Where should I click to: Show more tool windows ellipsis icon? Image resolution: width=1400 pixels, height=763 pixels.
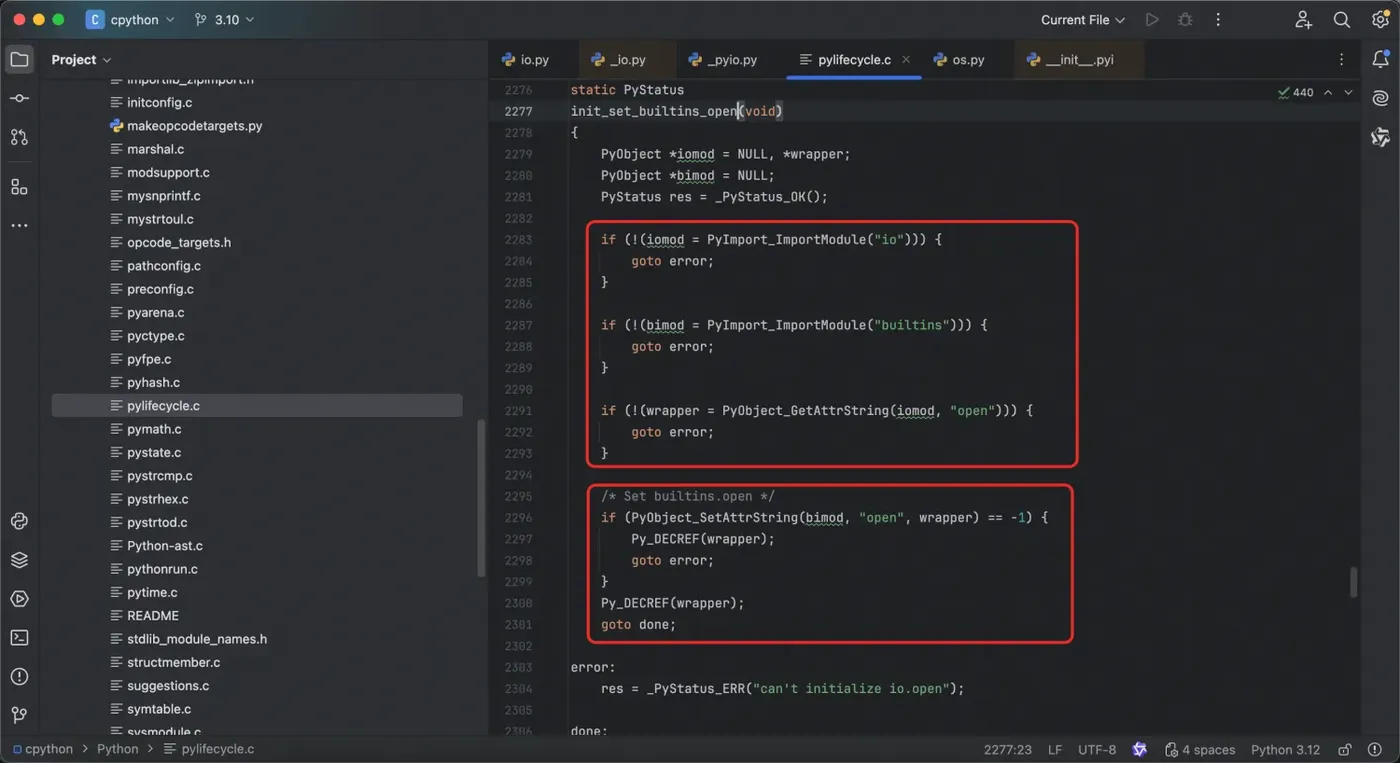coord(19,226)
